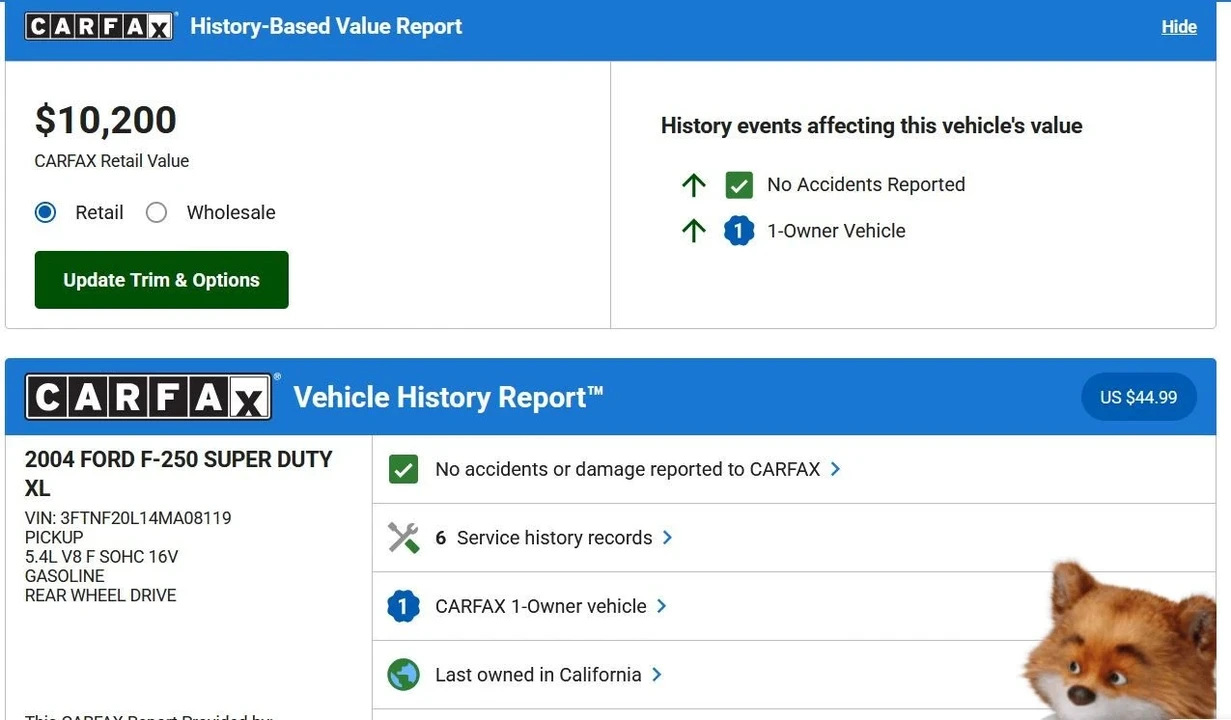
Task: Click the GASOLINE fuel type text
Action: [65, 576]
